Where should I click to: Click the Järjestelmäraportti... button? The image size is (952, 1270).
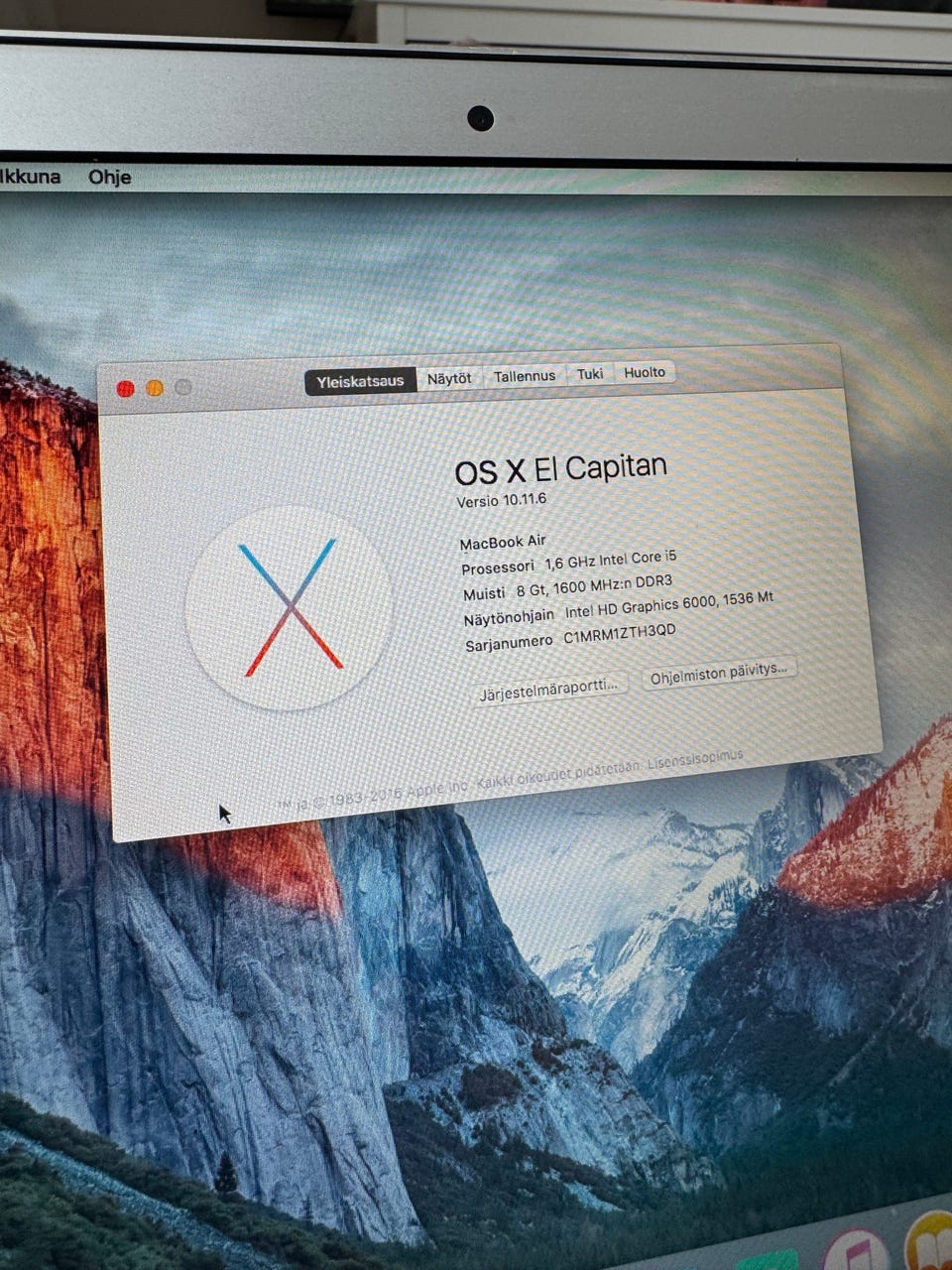(x=548, y=688)
